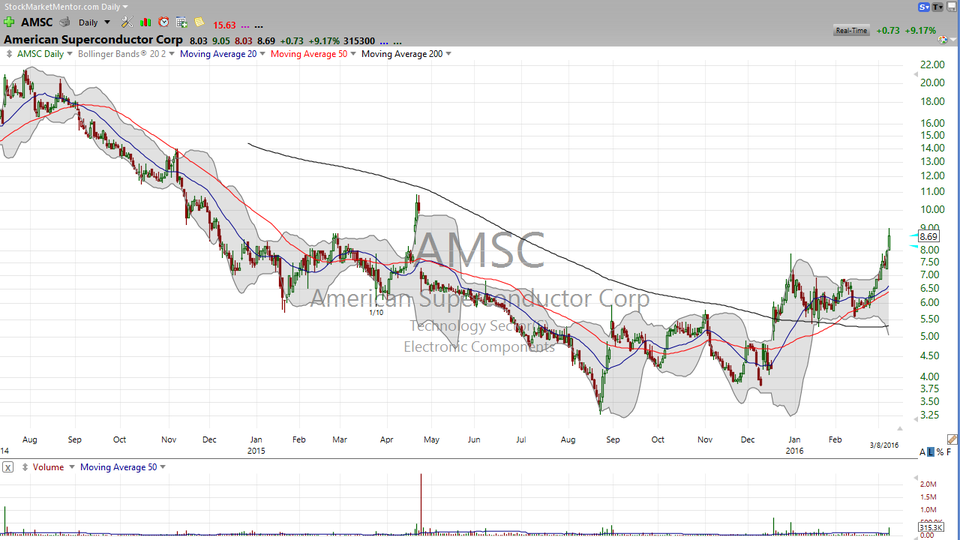
Task: Click the layout window icon at top right
Action: [952, 7]
